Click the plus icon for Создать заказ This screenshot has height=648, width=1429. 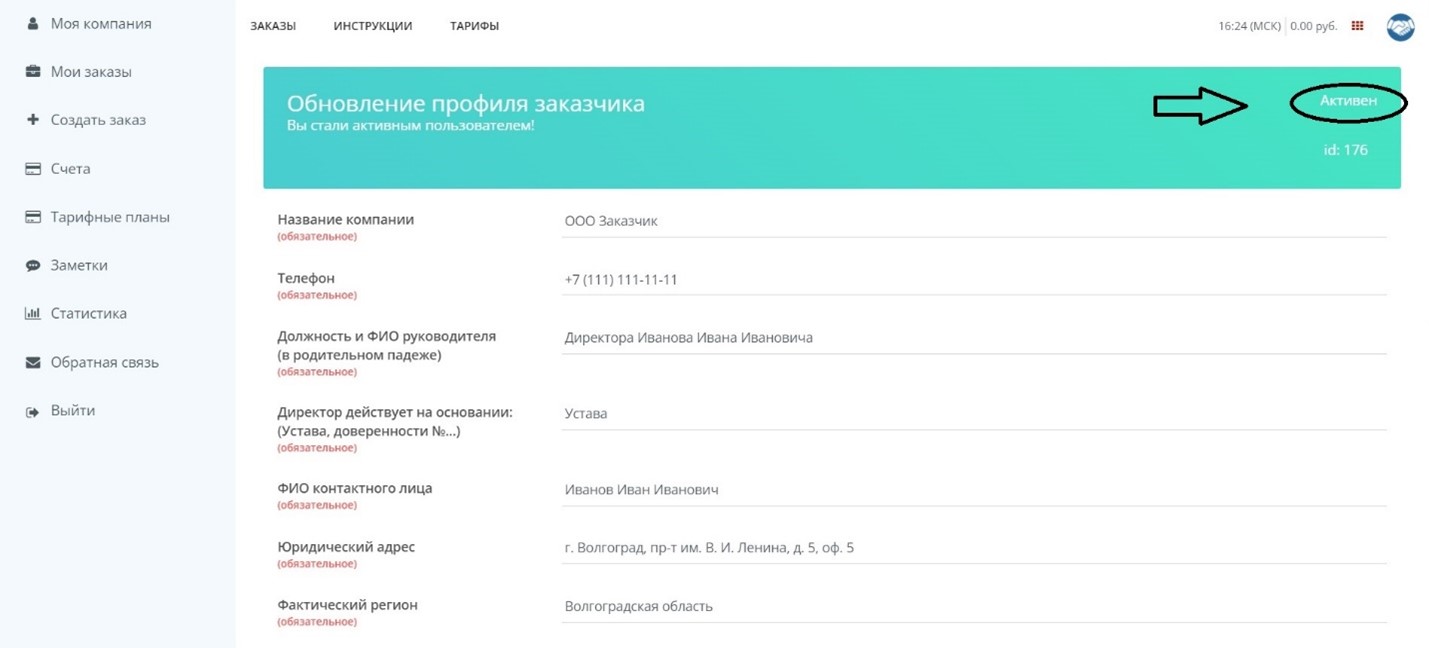pos(32,120)
